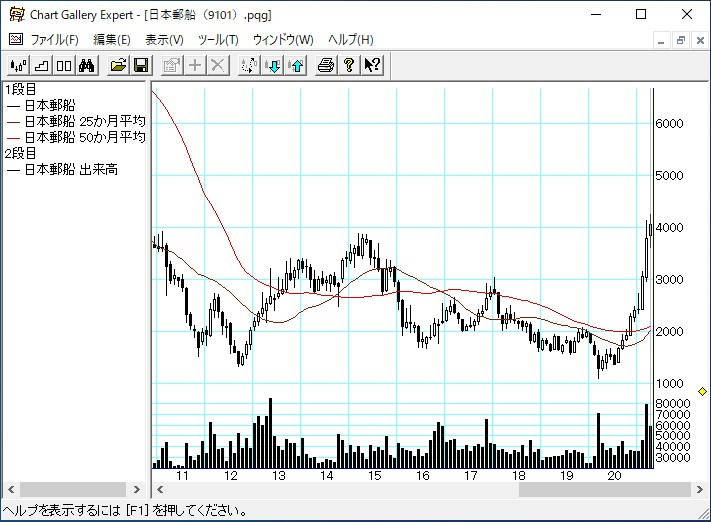
Task: Open a file with the folder icon
Action: click(x=118, y=66)
